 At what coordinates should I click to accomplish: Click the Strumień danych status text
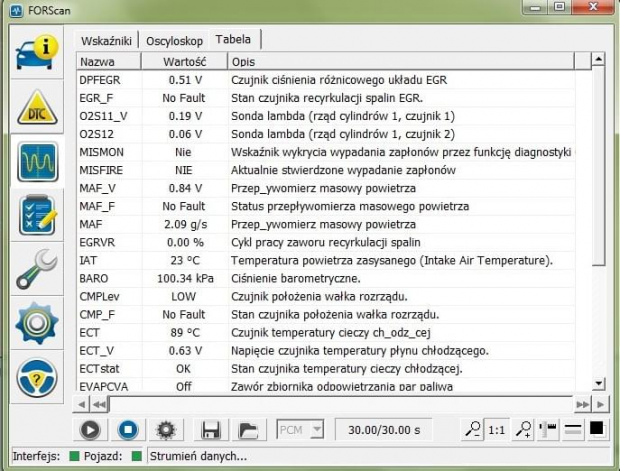pyautogui.click(x=198, y=456)
